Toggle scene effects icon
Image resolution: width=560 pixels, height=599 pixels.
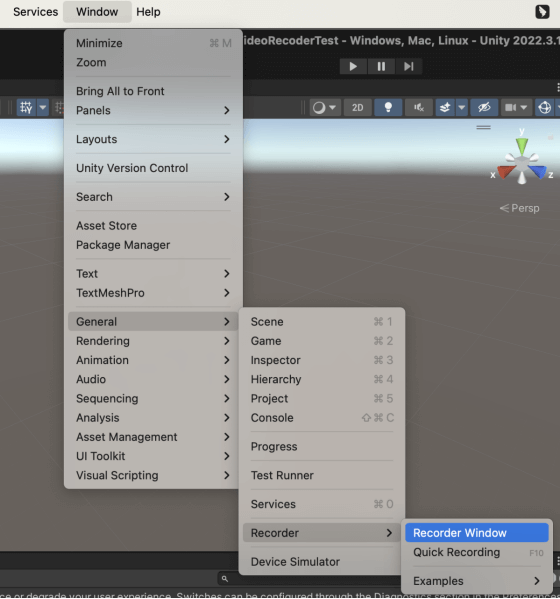pos(445,108)
